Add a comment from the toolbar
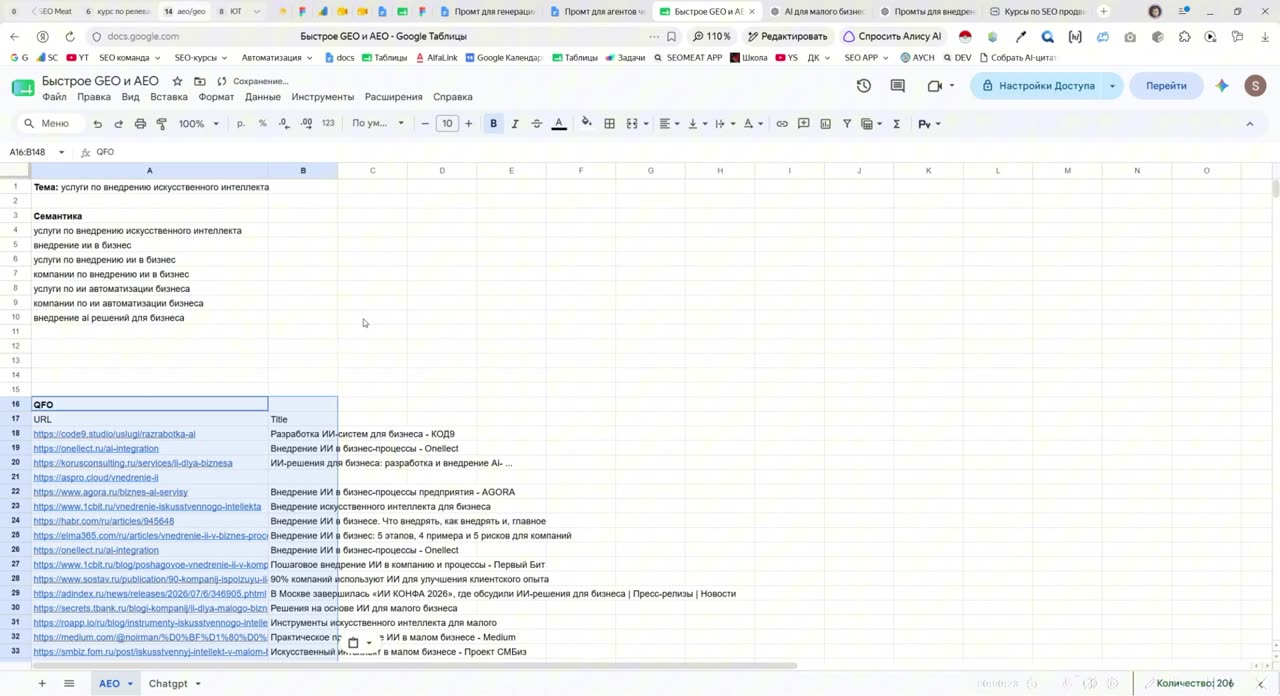The image size is (1280, 696). click(x=804, y=124)
